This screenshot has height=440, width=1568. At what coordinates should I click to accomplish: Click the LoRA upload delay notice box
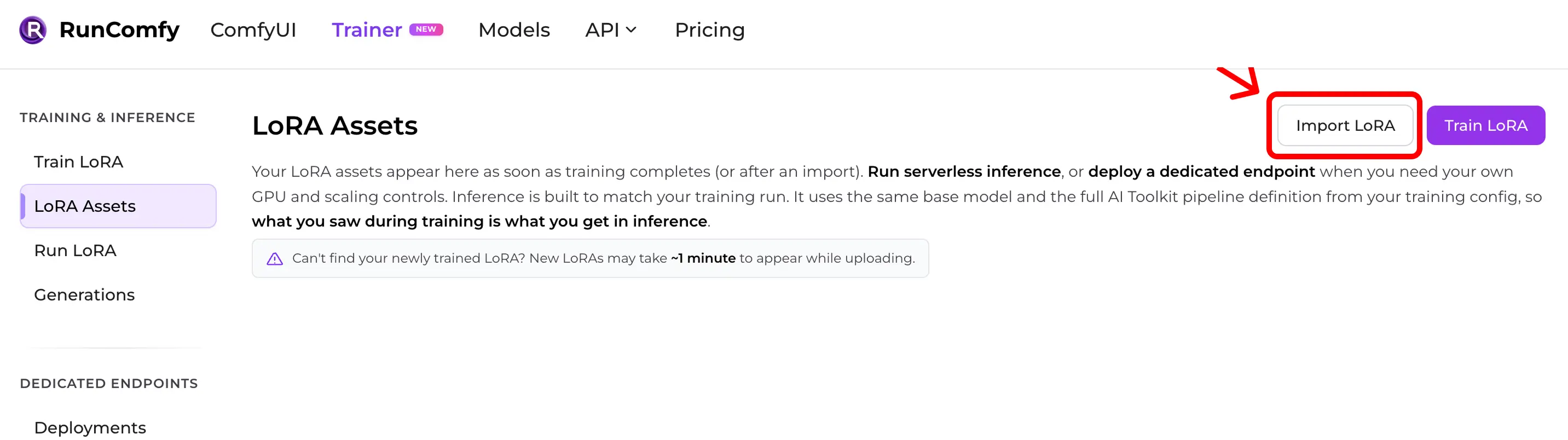tap(591, 258)
